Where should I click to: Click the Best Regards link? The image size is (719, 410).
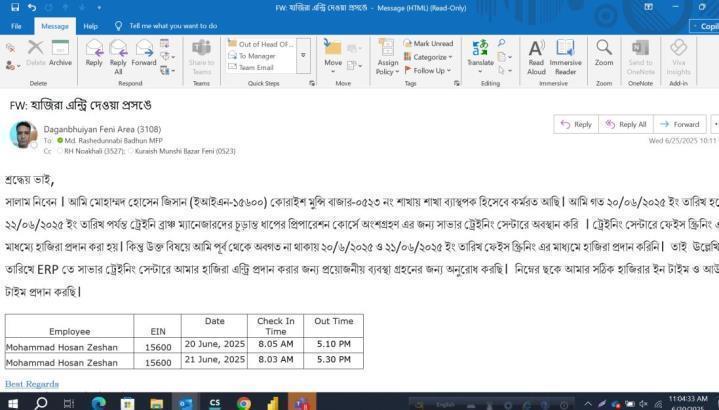coord(32,384)
